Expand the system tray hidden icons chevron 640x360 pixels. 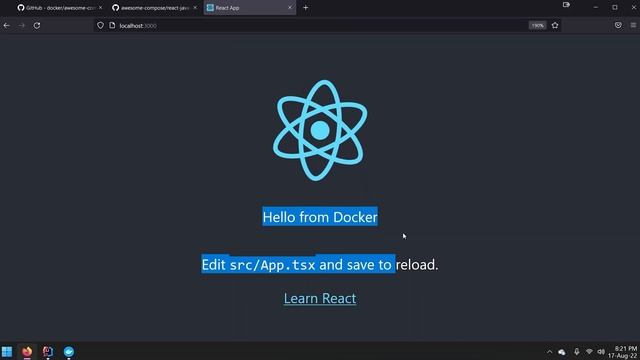549,352
